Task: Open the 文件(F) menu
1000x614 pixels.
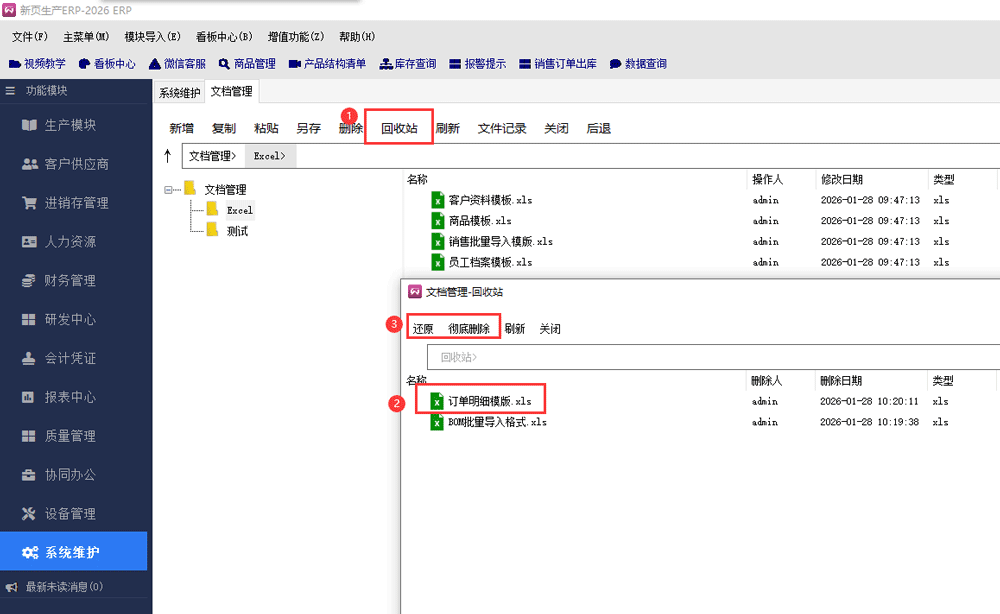Action: tap(30, 37)
